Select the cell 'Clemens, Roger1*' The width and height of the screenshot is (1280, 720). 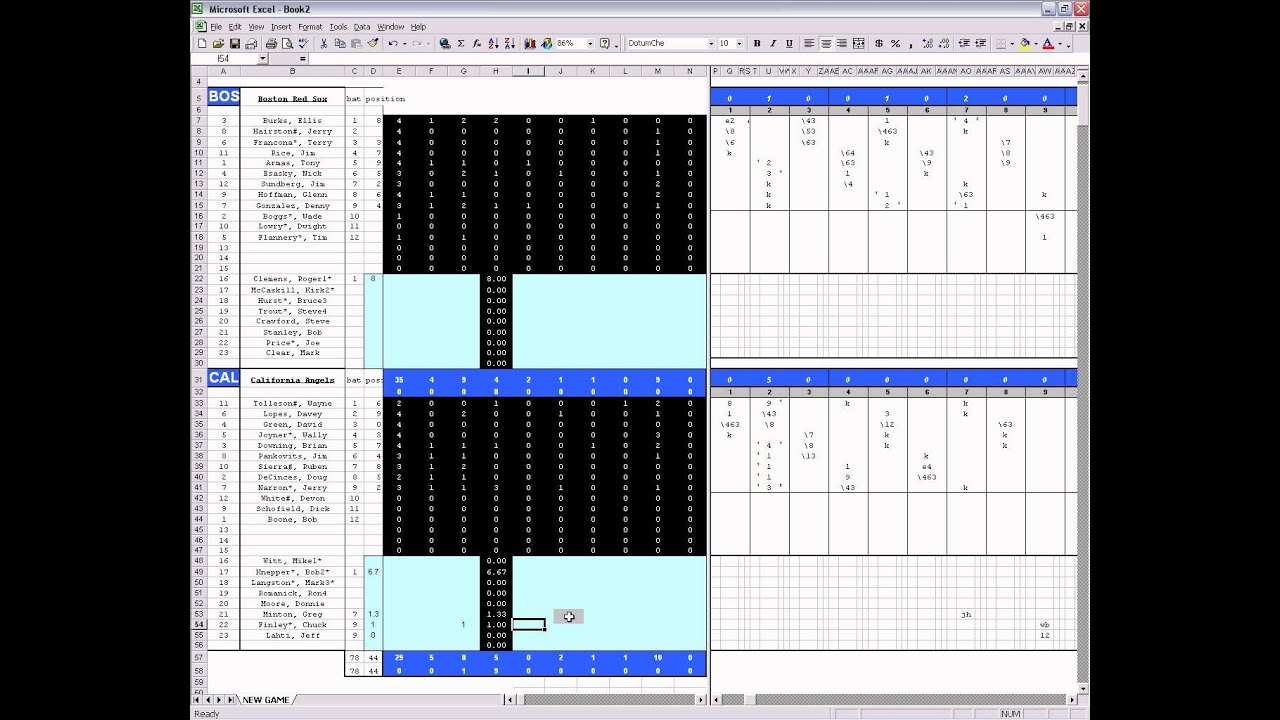tap(293, 278)
